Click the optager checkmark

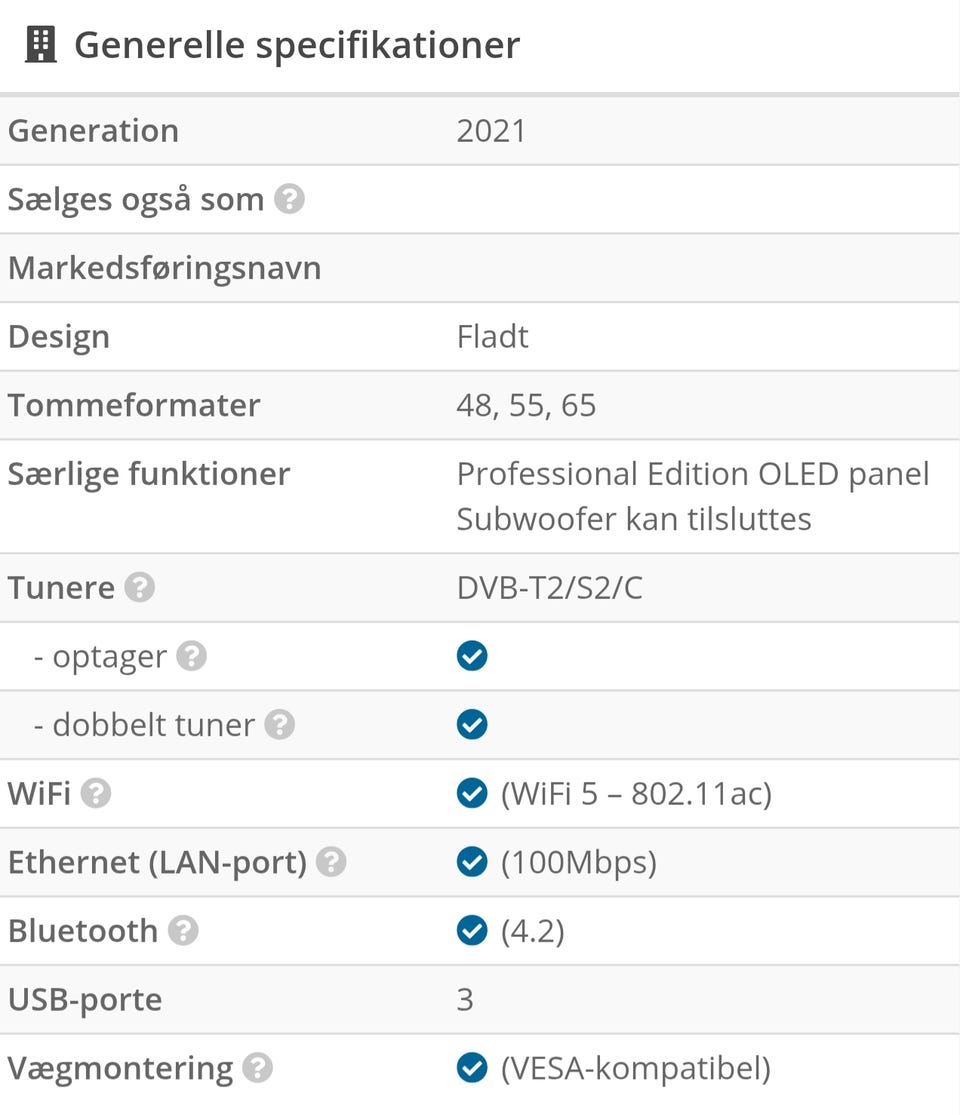tap(472, 656)
